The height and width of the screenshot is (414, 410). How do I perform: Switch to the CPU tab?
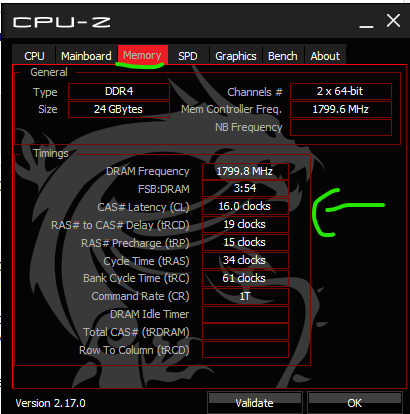pos(34,55)
